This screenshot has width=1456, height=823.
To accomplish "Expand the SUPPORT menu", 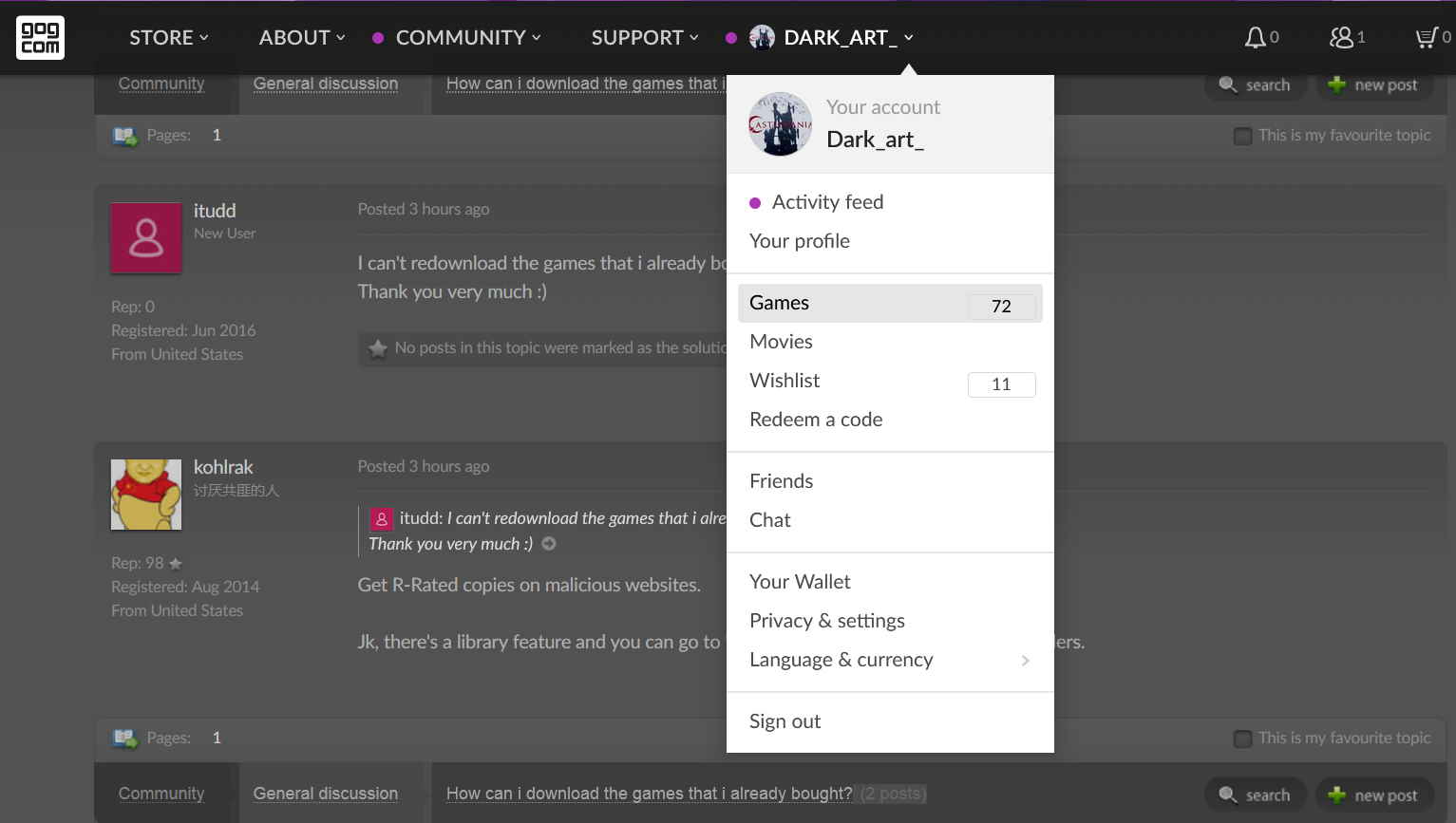I will [x=645, y=37].
